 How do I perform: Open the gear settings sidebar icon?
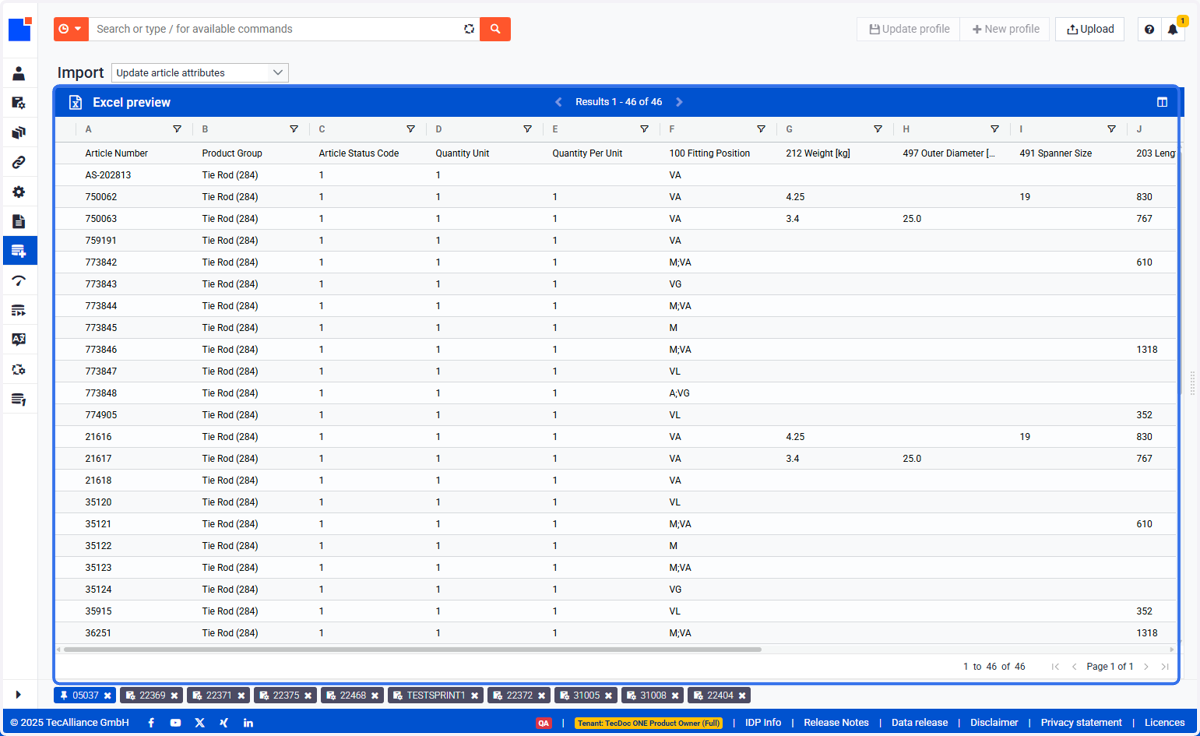pyautogui.click(x=18, y=192)
